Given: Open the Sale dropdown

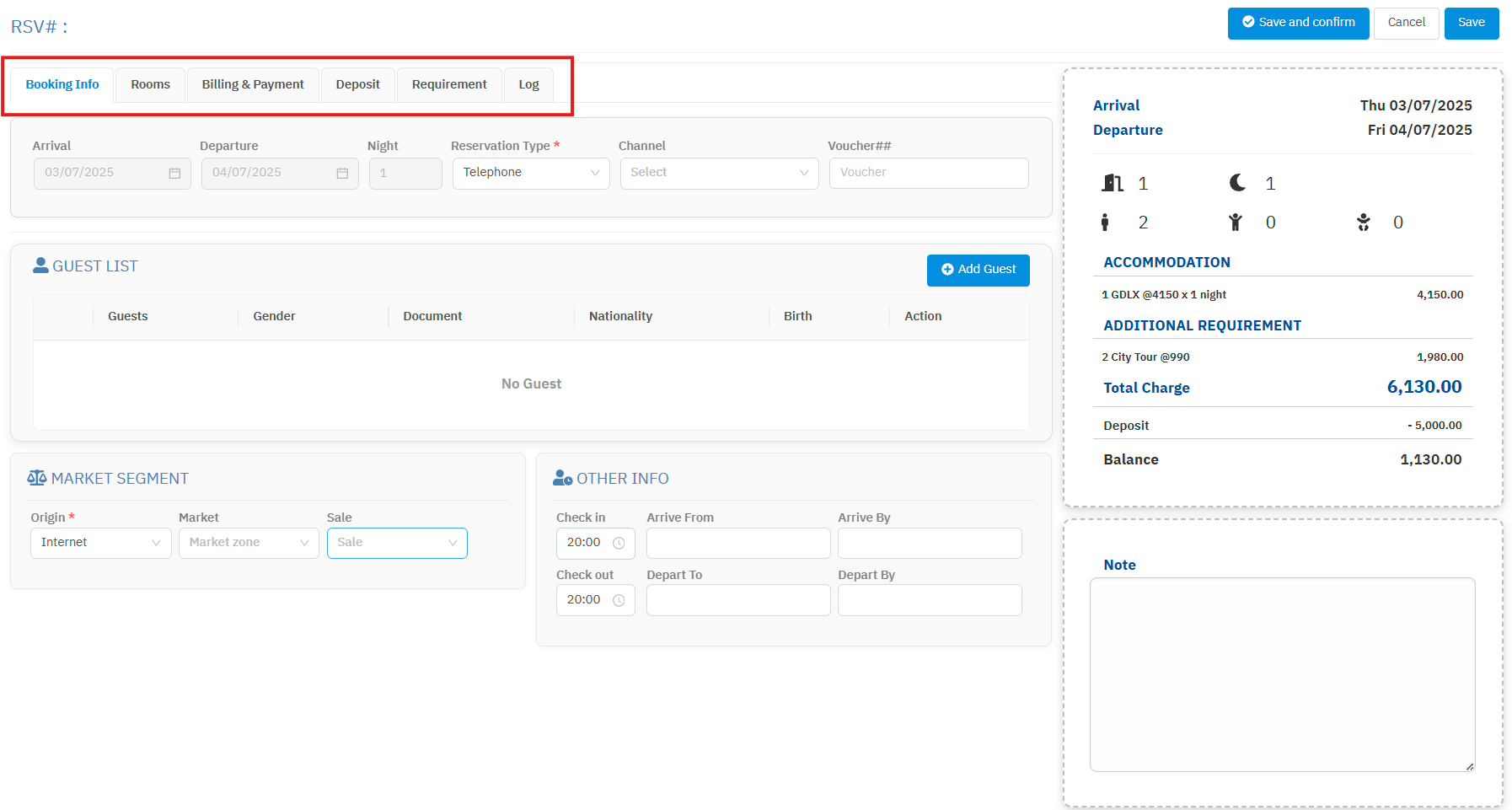Looking at the screenshot, I should point(397,543).
